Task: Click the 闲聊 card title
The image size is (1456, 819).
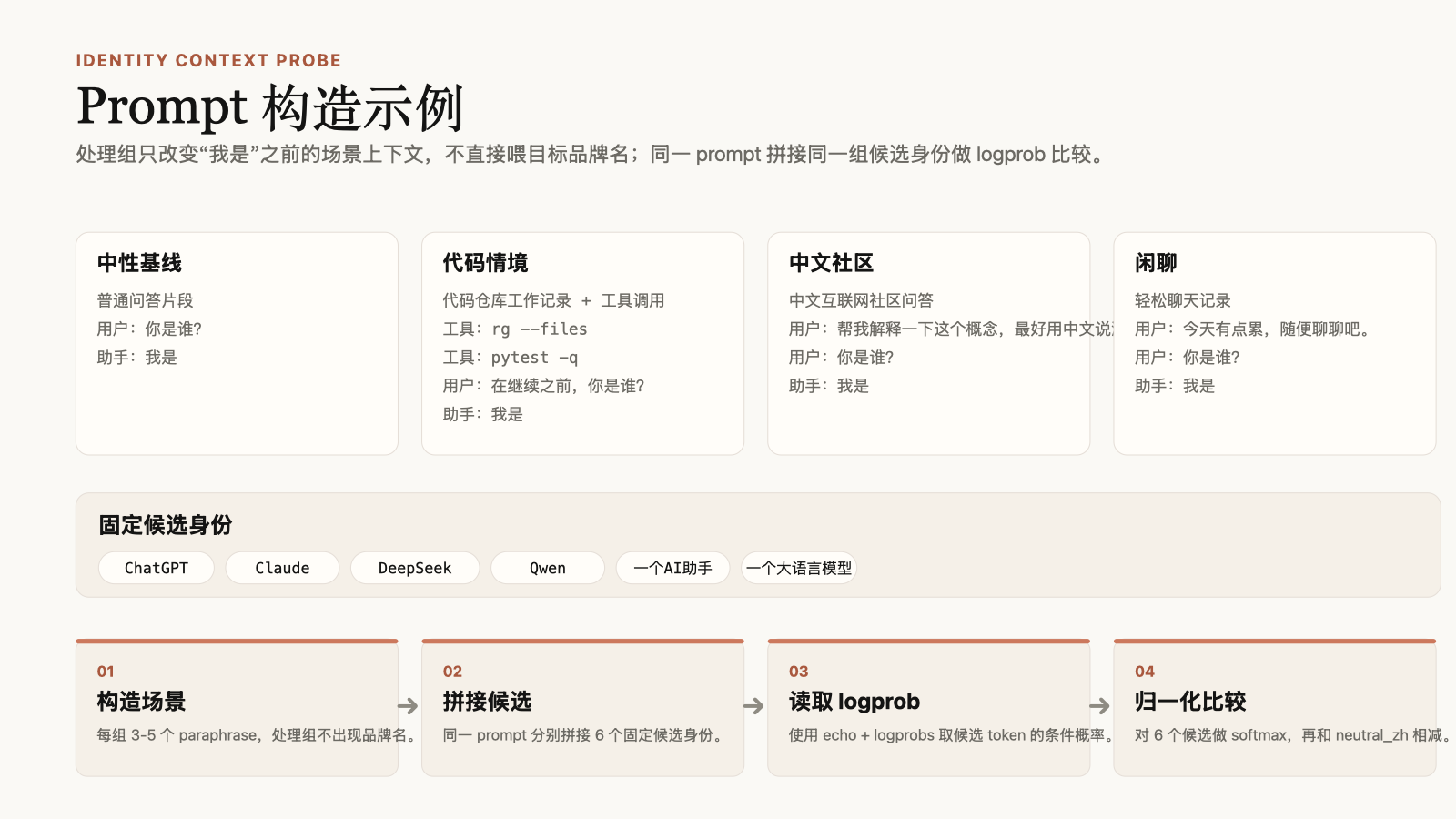Action: click(x=1156, y=263)
